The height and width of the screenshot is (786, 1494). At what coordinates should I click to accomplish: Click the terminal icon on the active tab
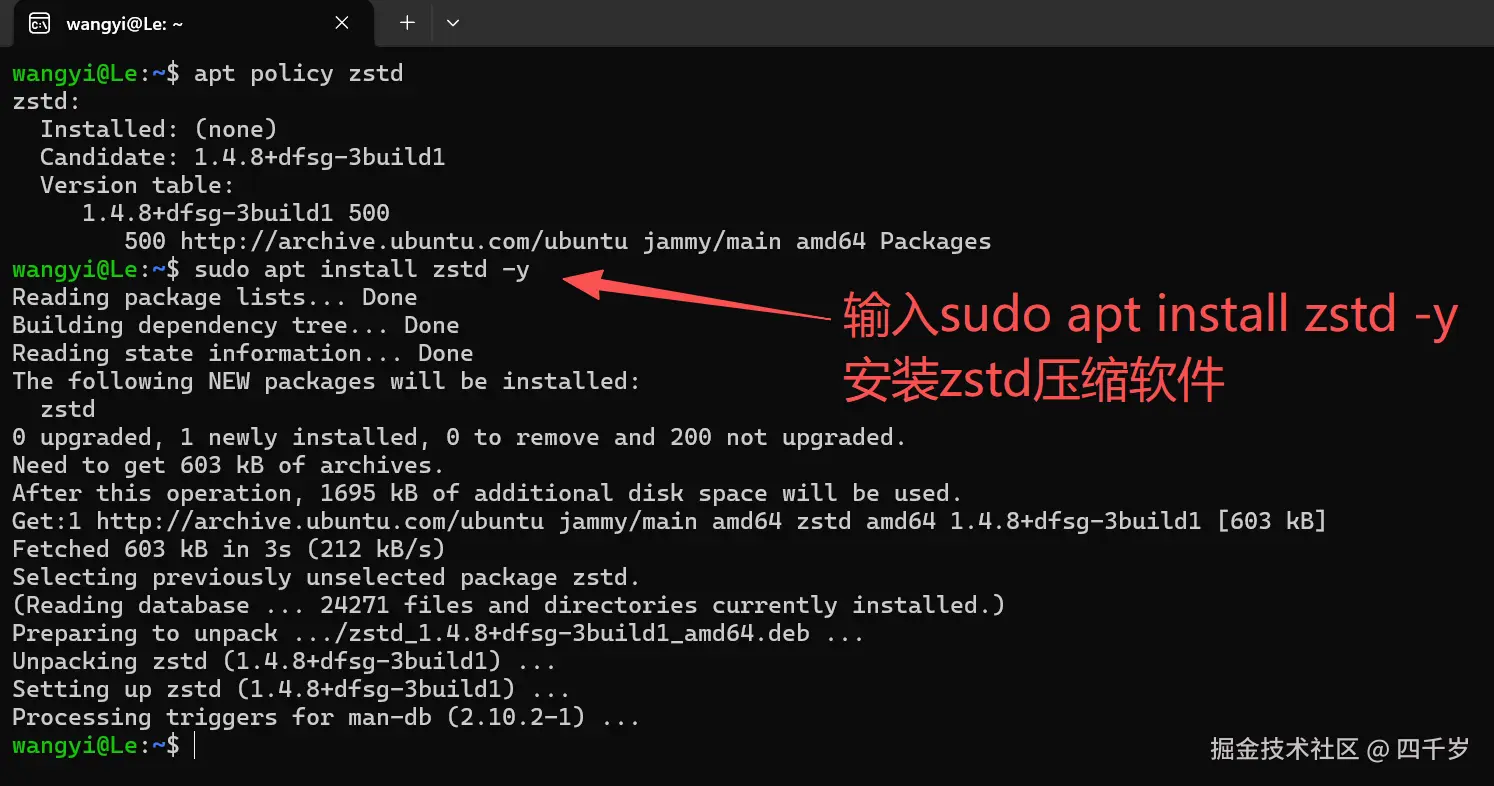click(x=37, y=22)
